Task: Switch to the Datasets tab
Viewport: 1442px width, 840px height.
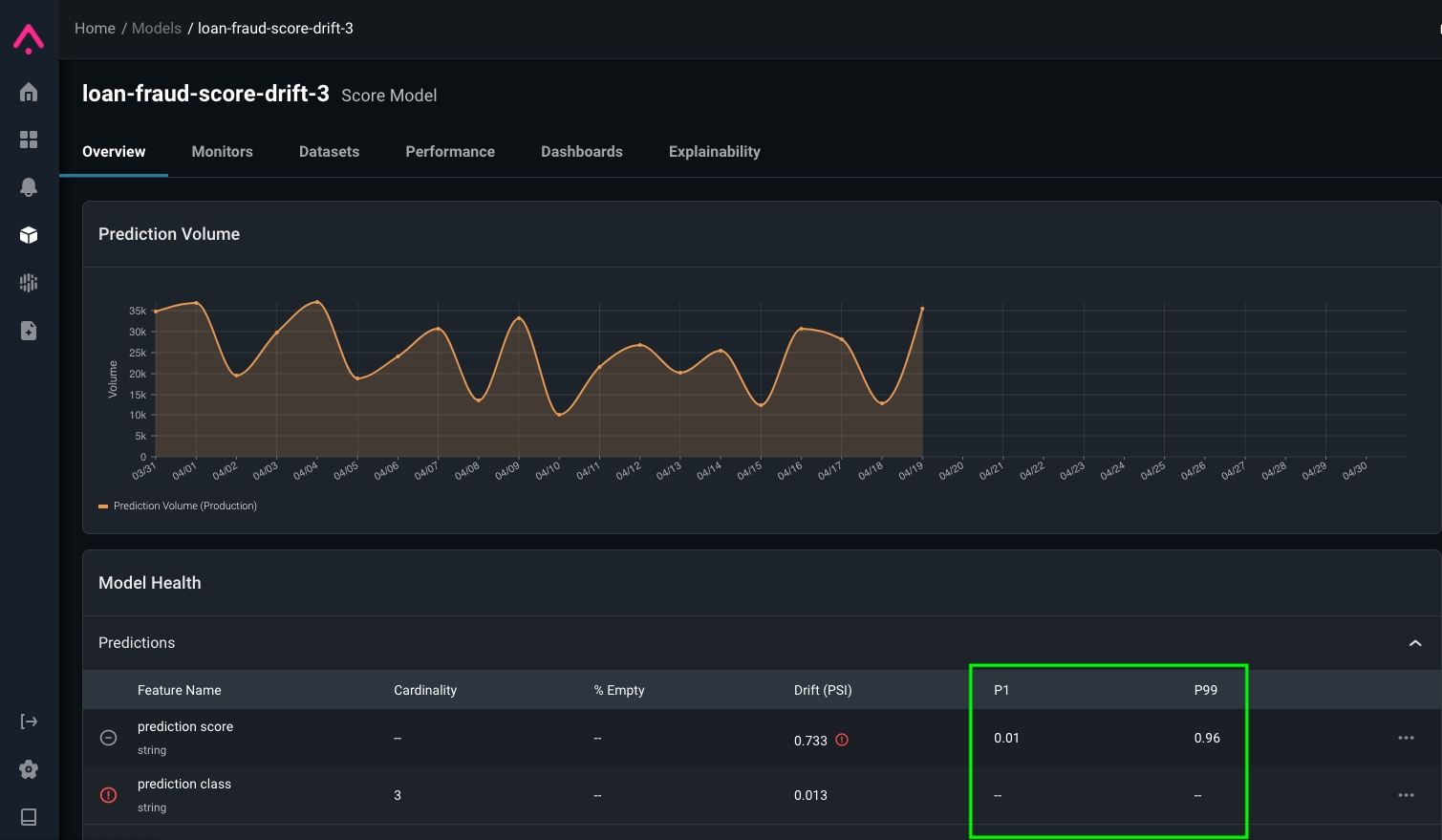Action: tap(329, 152)
